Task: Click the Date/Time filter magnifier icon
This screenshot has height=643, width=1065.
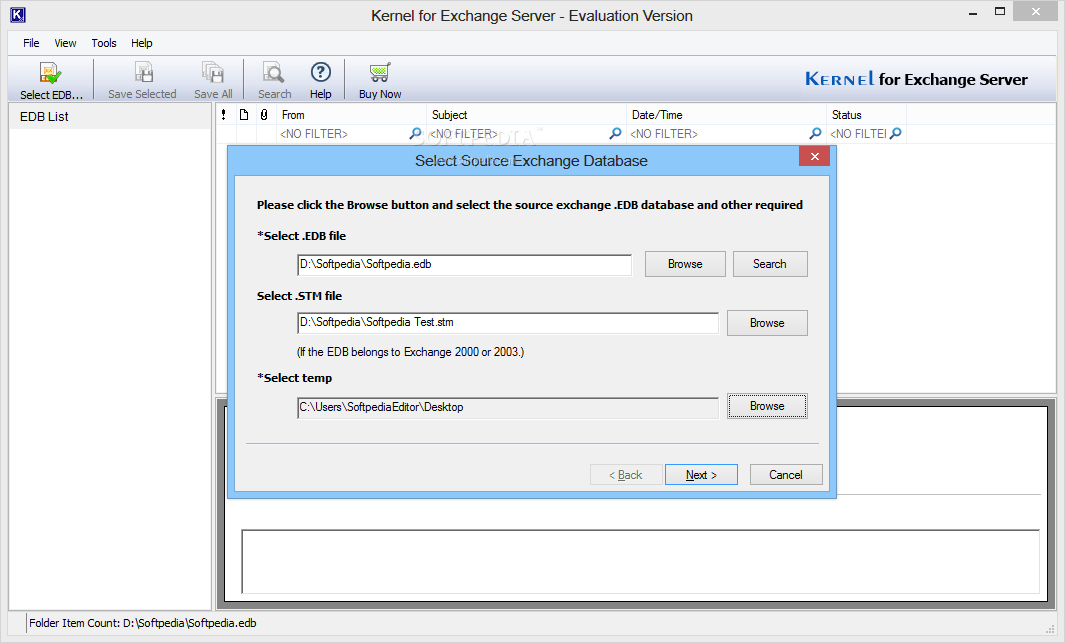Action: click(x=816, y=134)
